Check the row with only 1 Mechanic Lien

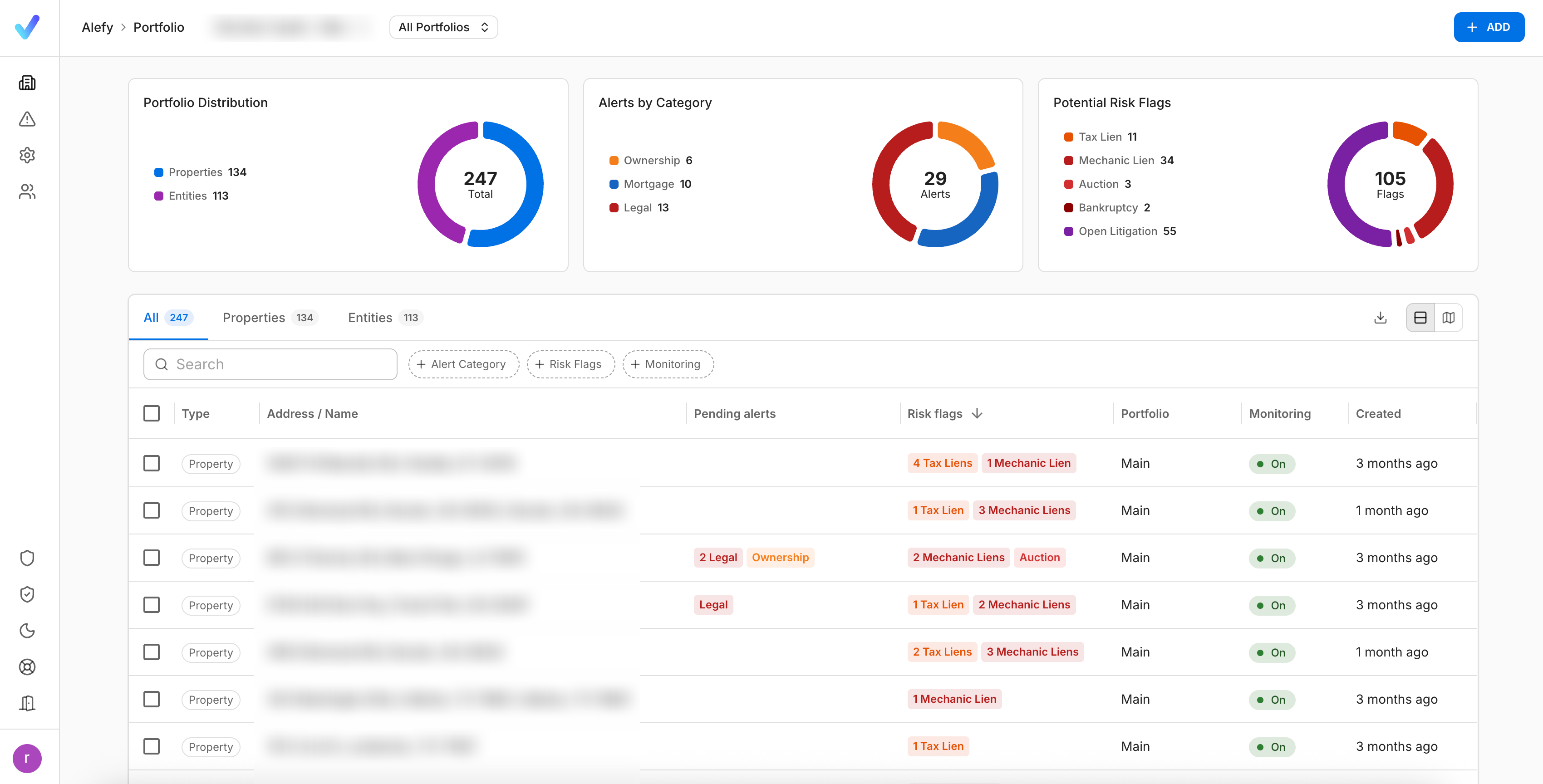point(152,699)
